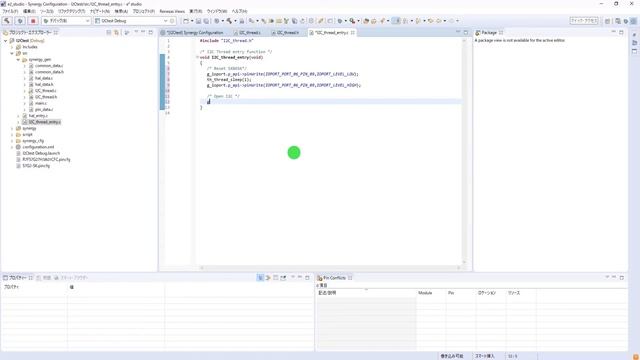Viewport: 640px width, 360px height.
Task: Click the Open Perspective icon near Quick Access
Action: point(607,21)
